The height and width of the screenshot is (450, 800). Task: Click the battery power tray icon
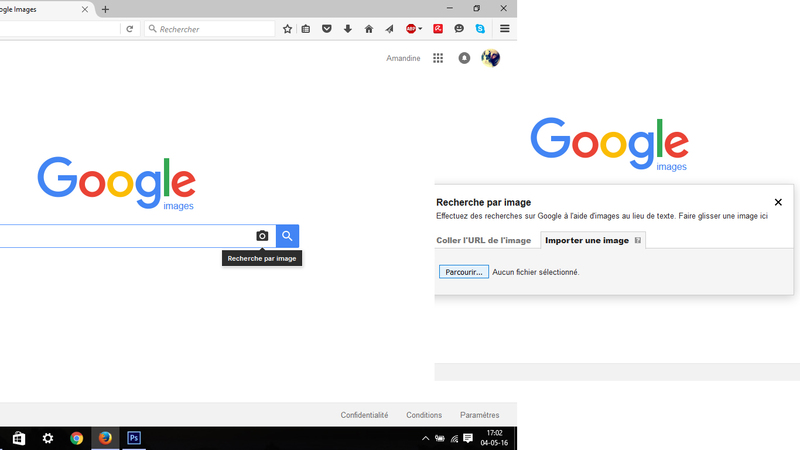pos(439,438)
